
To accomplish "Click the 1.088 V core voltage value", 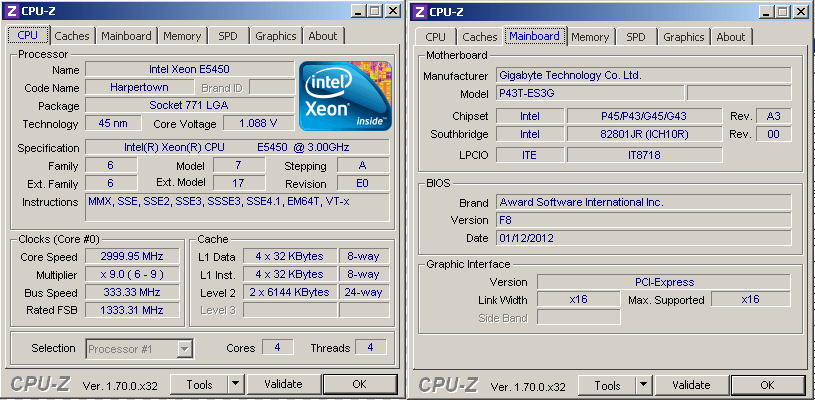I will pos(258,123).
